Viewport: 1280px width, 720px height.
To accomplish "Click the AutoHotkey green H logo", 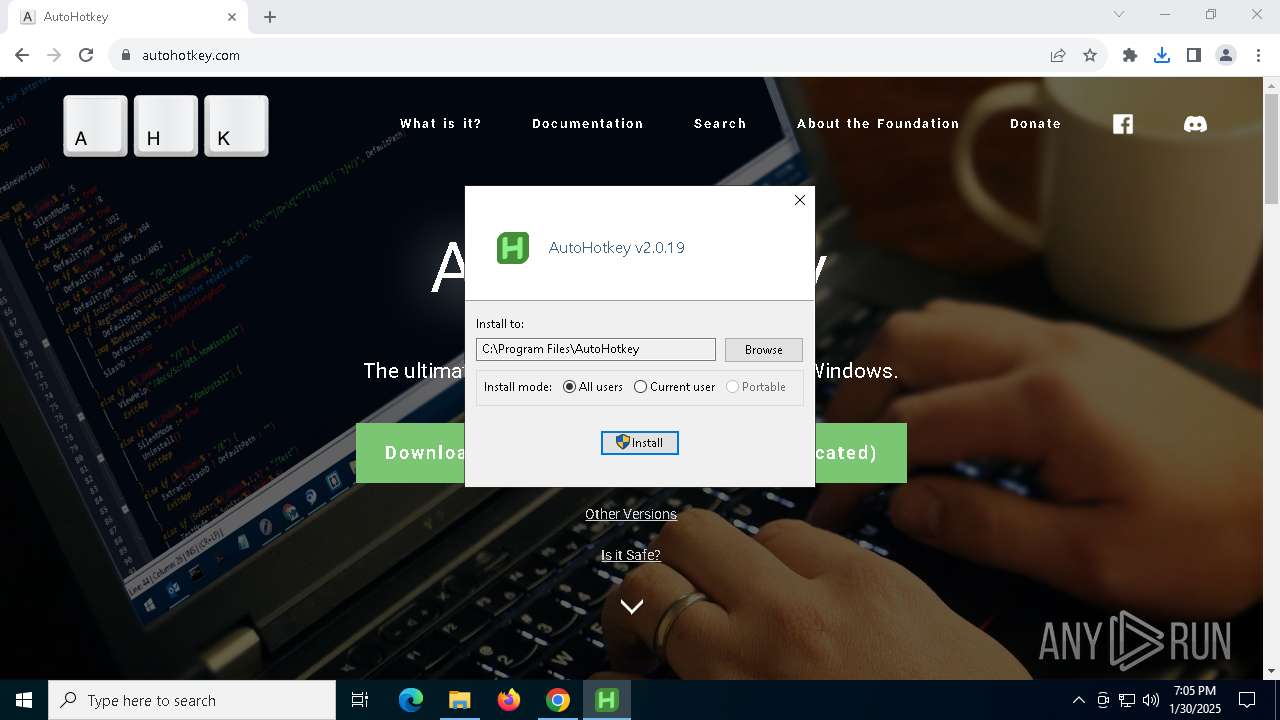I will pos(513,248).
